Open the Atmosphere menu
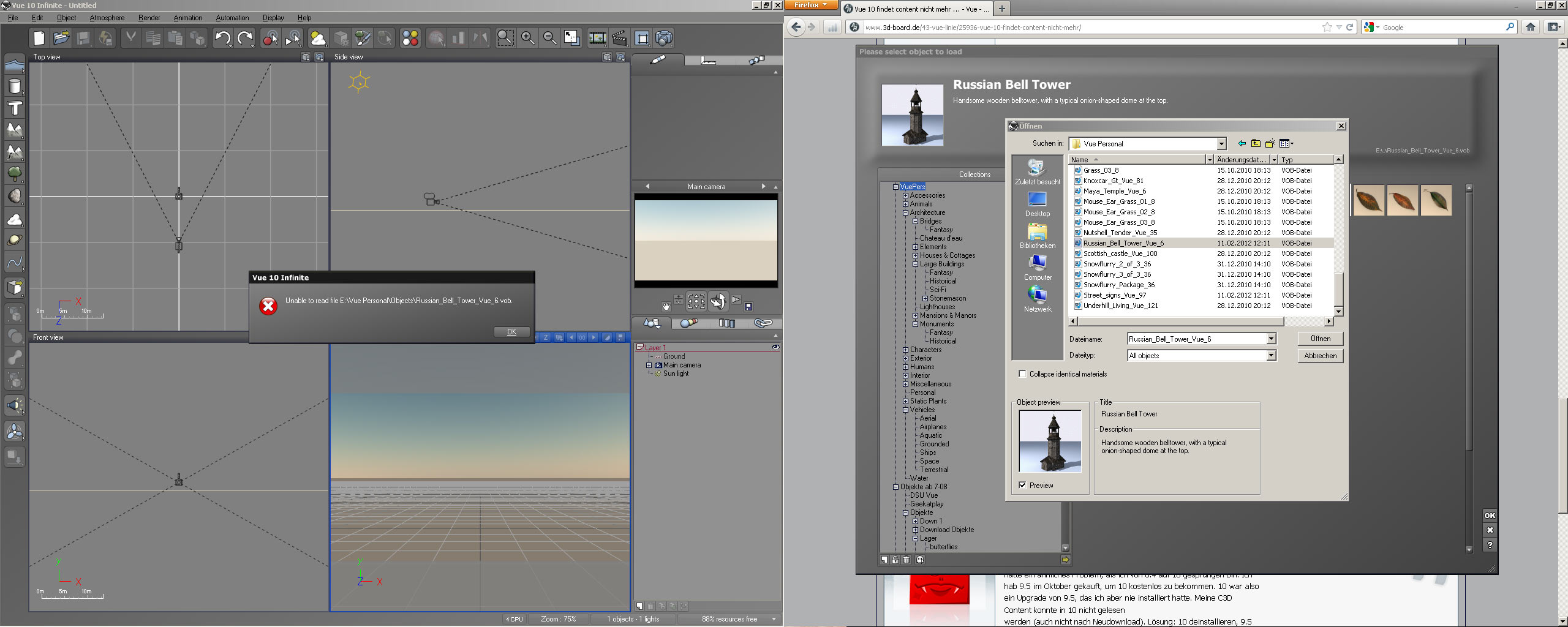Viewport: 1568px width, 627px height. tap(107, 18)
